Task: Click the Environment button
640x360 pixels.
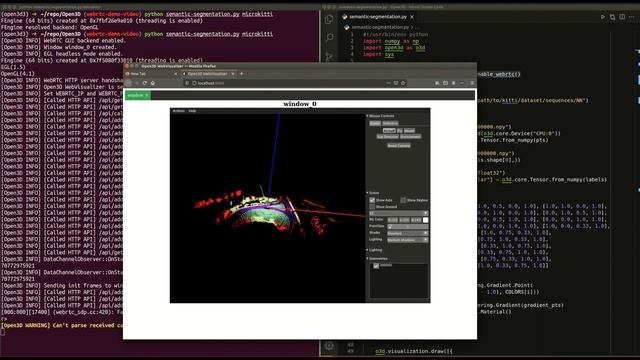Action: coord(411,137)
